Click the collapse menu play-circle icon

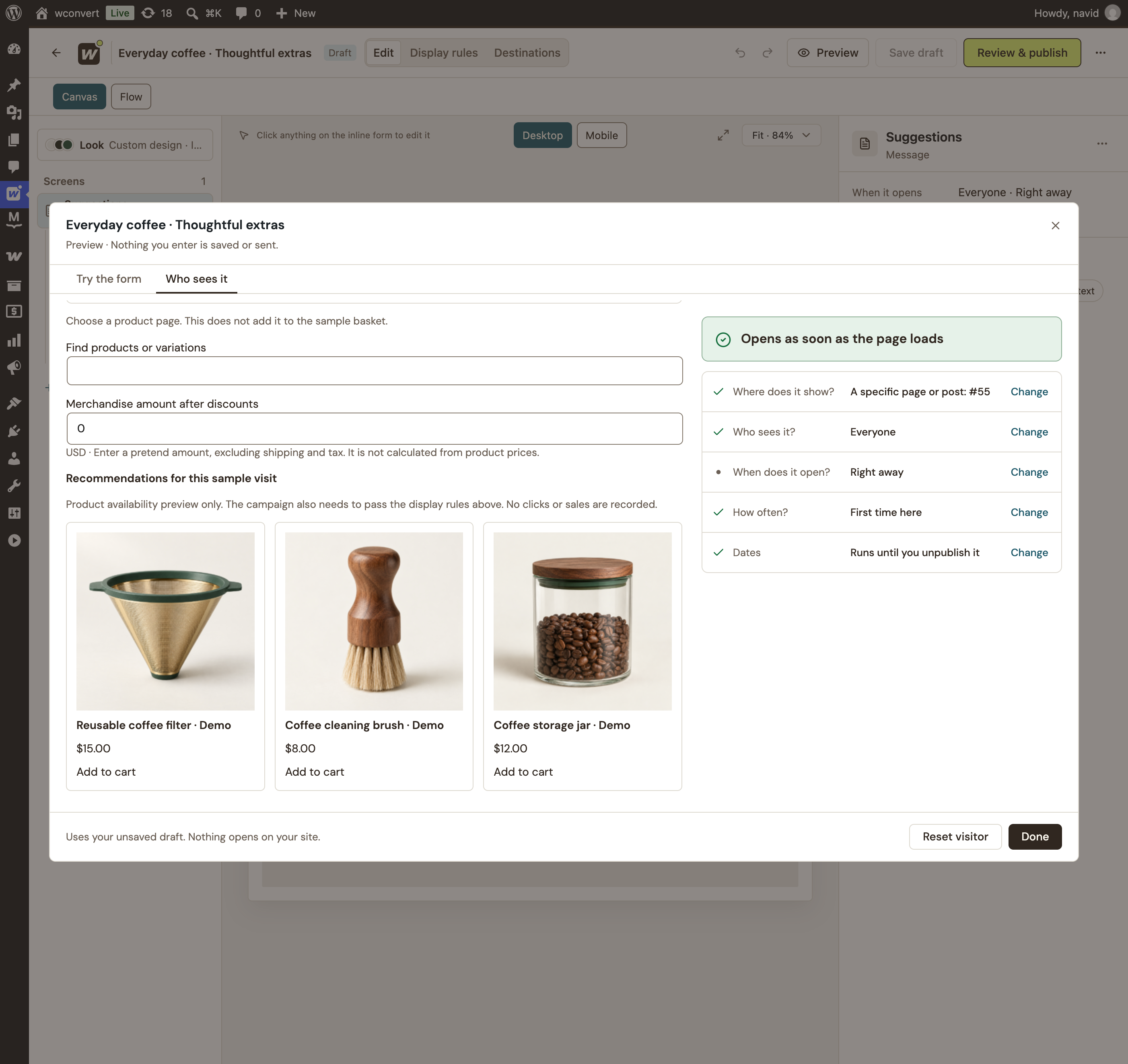[x=14, y=540]
